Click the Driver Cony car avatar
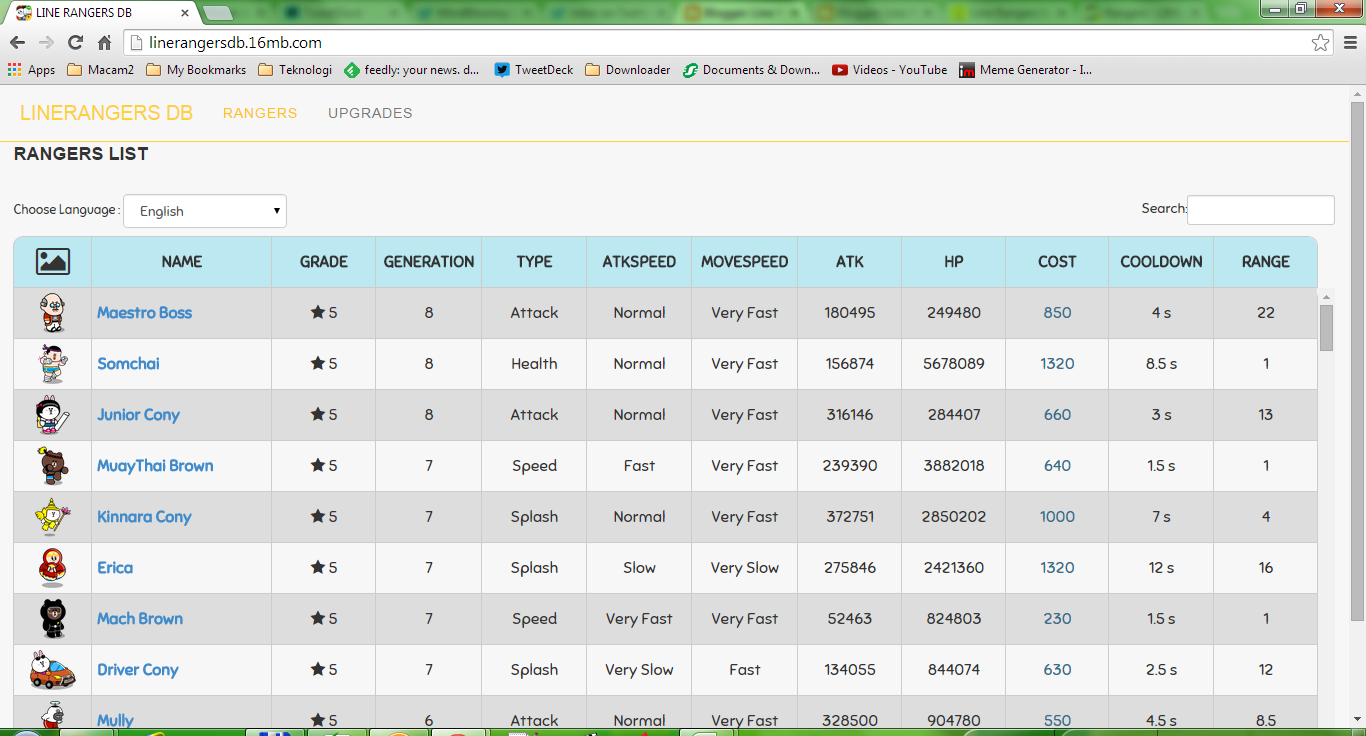 click(52, 670)
